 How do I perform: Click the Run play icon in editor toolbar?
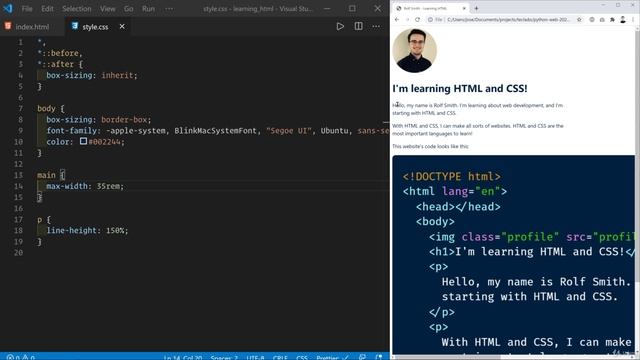click(340, 27)
